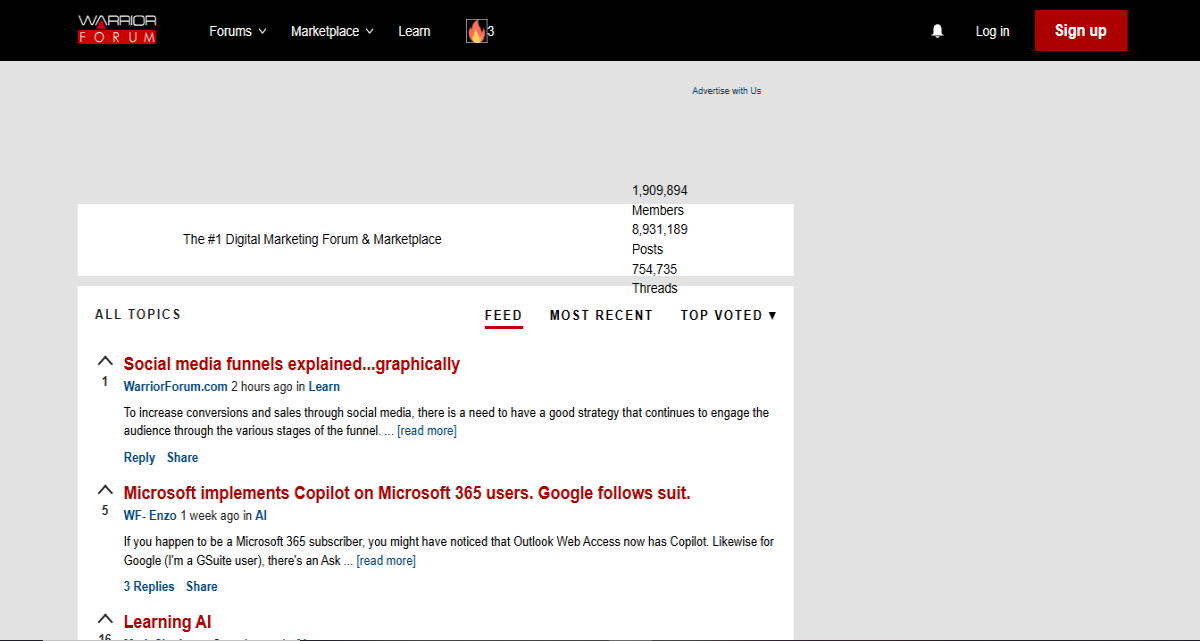The width and height of the screenshot is (1200, 641).
Task: Click the Warrior Forum logo
Action: [x=117, y=29]
